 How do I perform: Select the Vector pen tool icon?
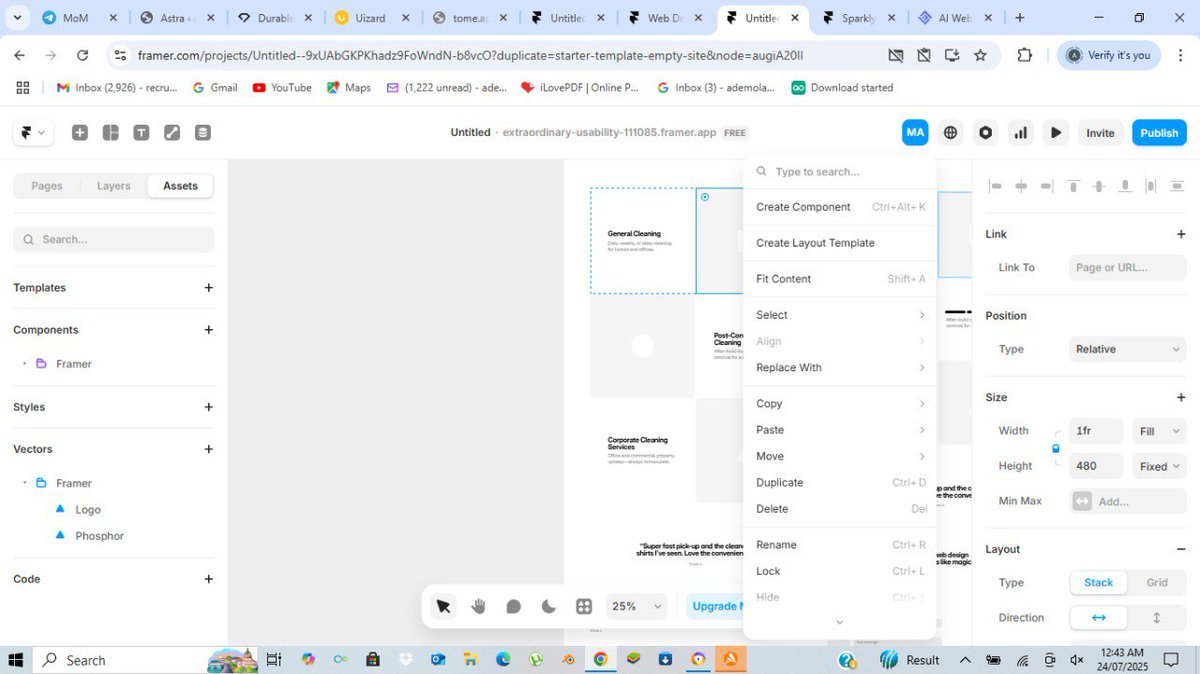pos(172,132)
